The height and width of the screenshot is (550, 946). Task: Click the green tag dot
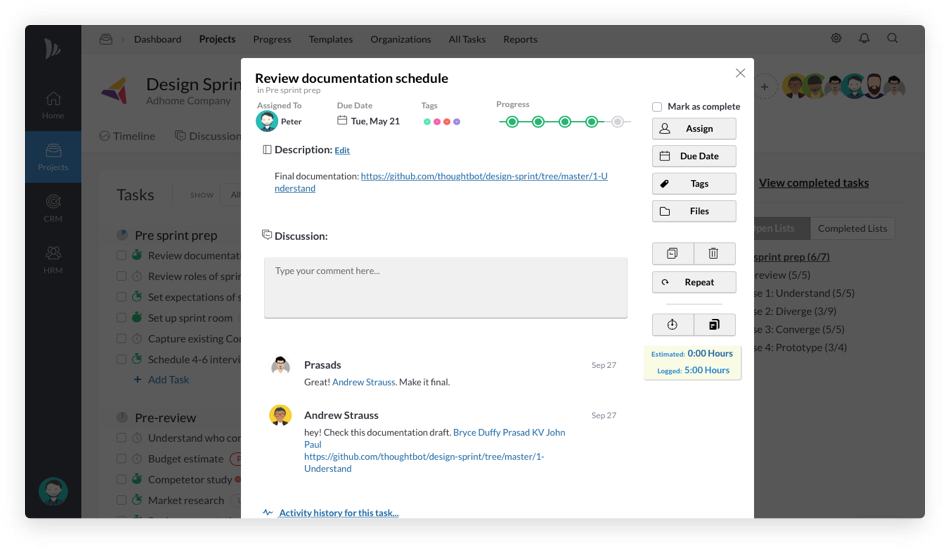[427, 122]
